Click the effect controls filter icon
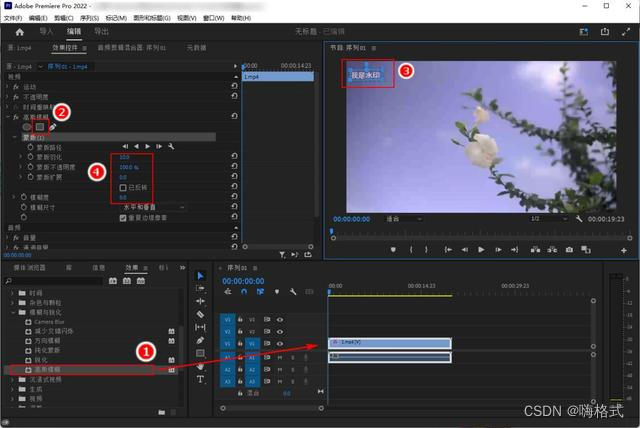Screen dimensions: 640x428 coord(282,255)
